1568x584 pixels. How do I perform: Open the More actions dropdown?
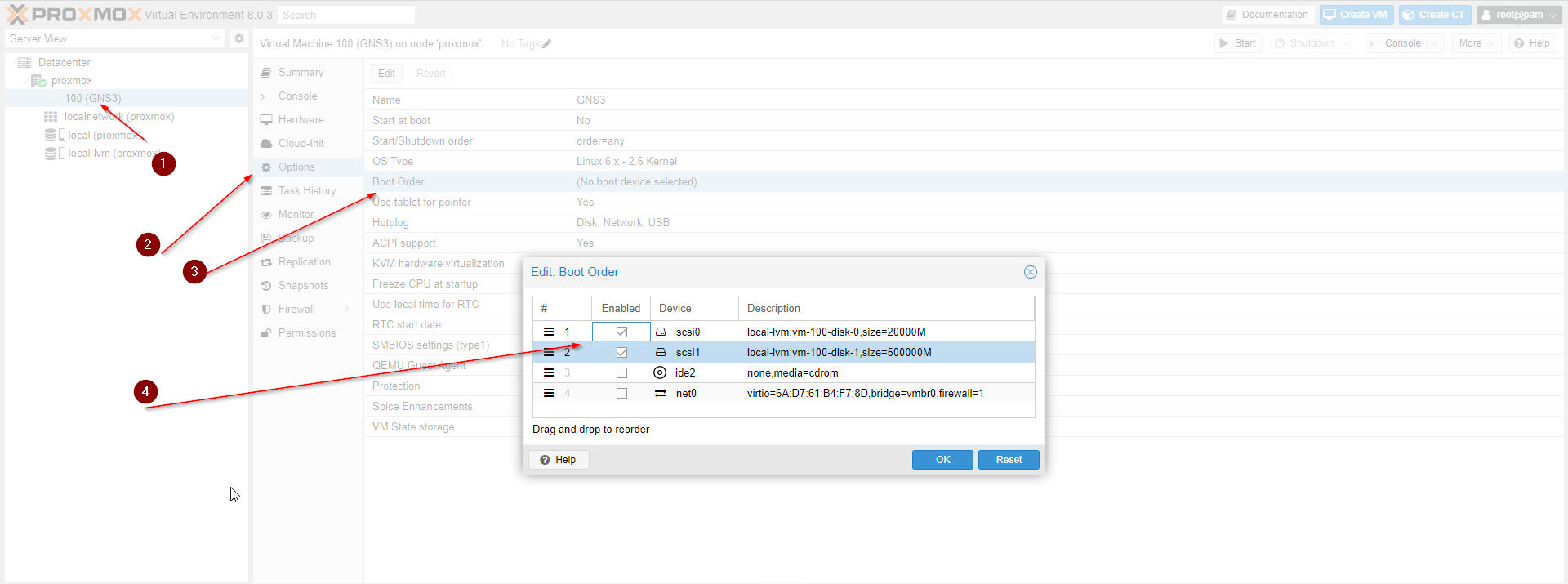1476,43
